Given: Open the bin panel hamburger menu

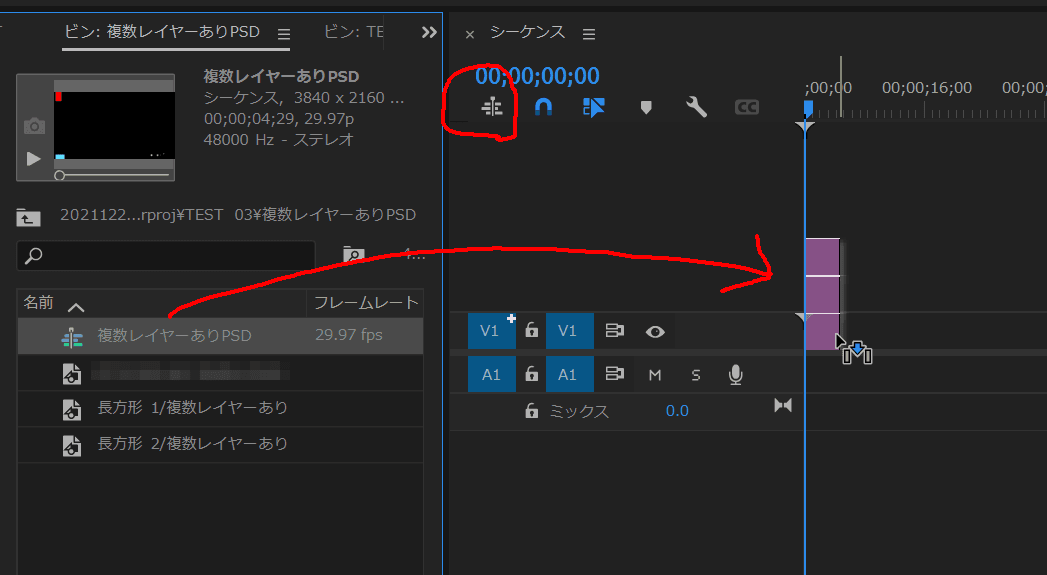Looking at the screenshot, I should (284, 34).
